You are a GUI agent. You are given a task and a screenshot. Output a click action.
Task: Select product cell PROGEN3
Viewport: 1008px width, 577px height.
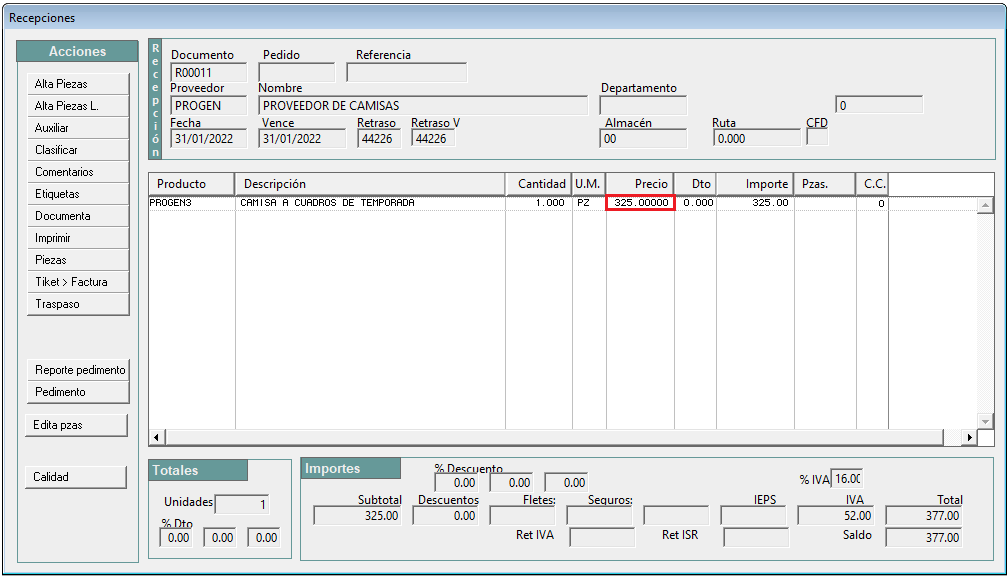192,203
